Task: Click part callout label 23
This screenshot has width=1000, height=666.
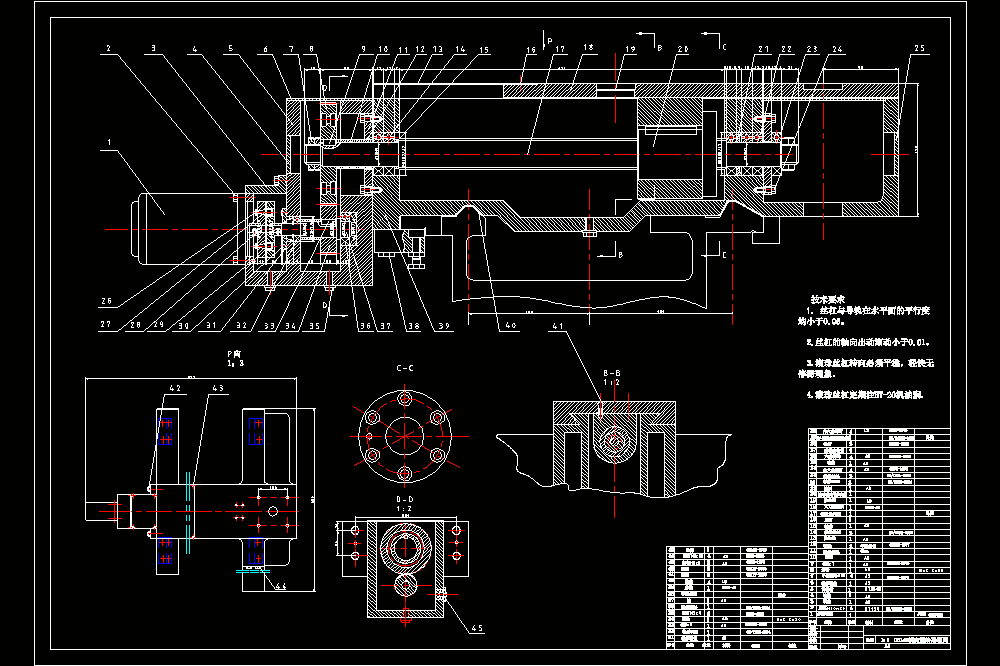Action: 812,49
